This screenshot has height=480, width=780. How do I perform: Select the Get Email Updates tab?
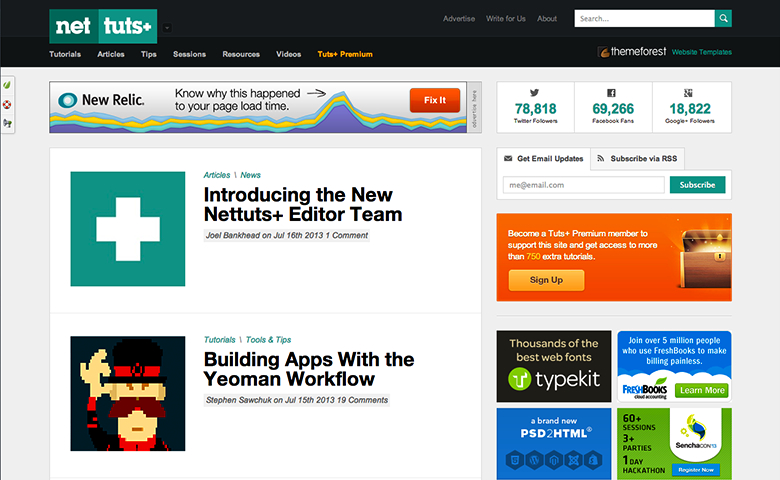click(543, 158)
